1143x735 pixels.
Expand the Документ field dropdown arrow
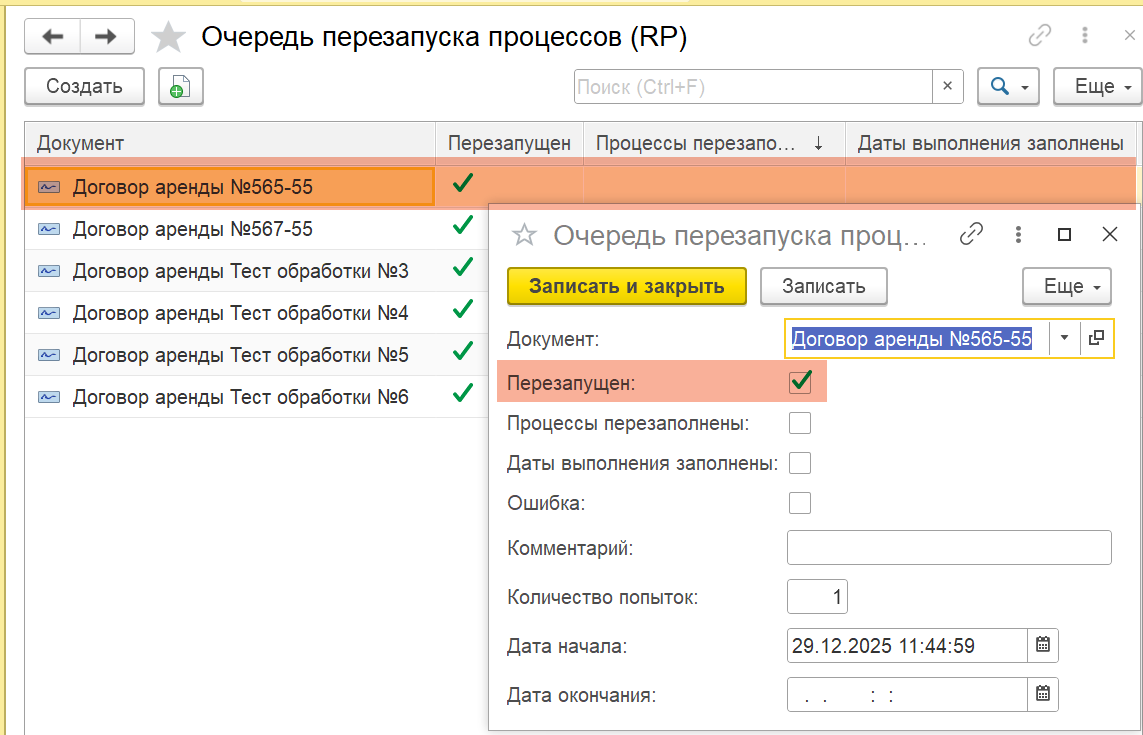click(x=1064, y=339)
